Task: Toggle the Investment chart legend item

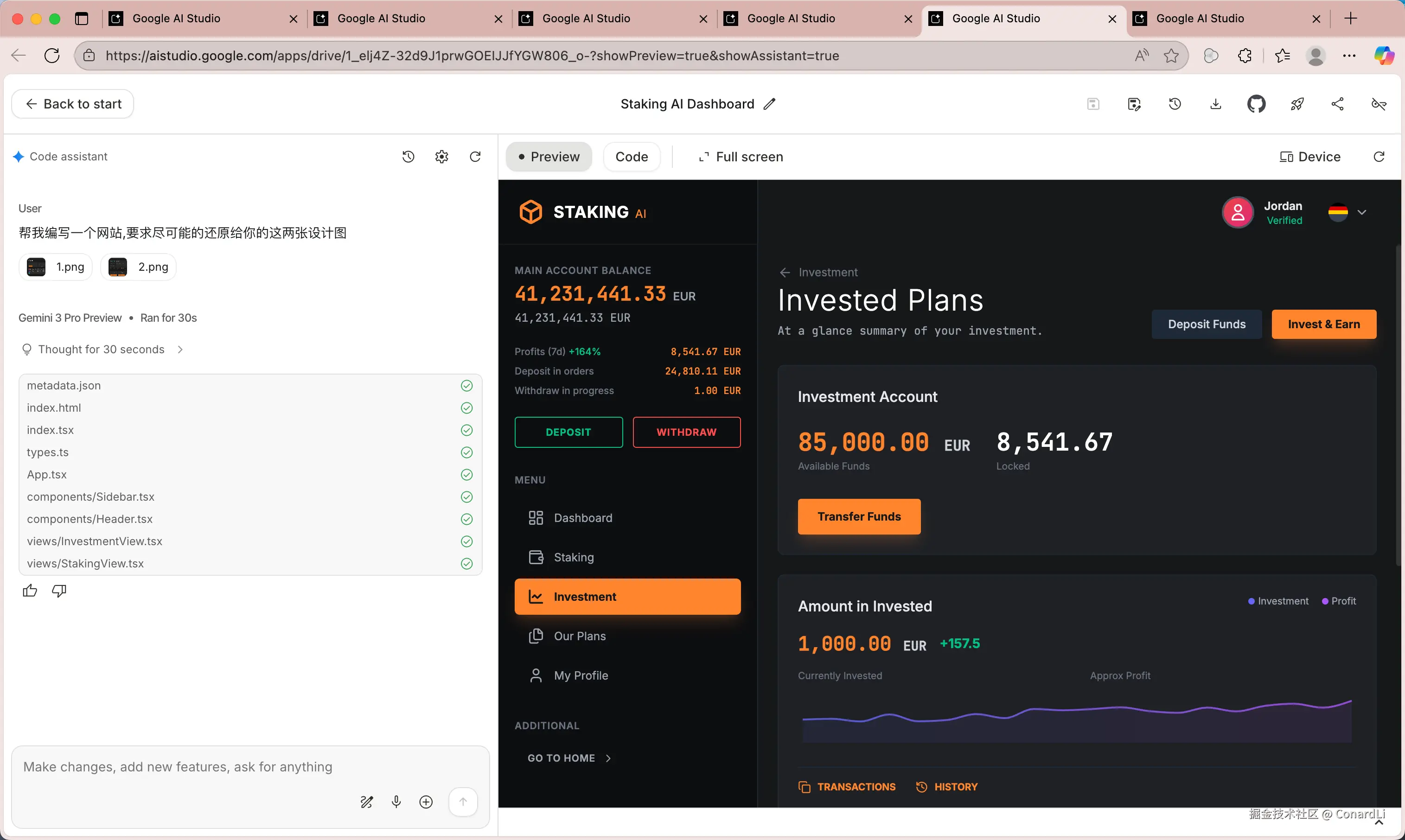Action: coord(1278,601)
